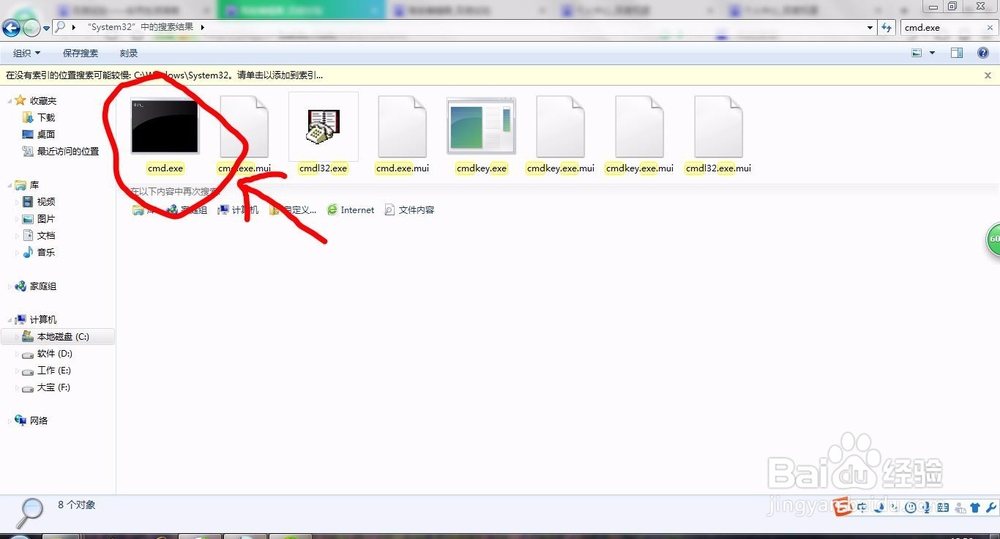Open the recent pages dropdown arrow
Viewport: 1000px width, 539px height.
tap(46, 28)
